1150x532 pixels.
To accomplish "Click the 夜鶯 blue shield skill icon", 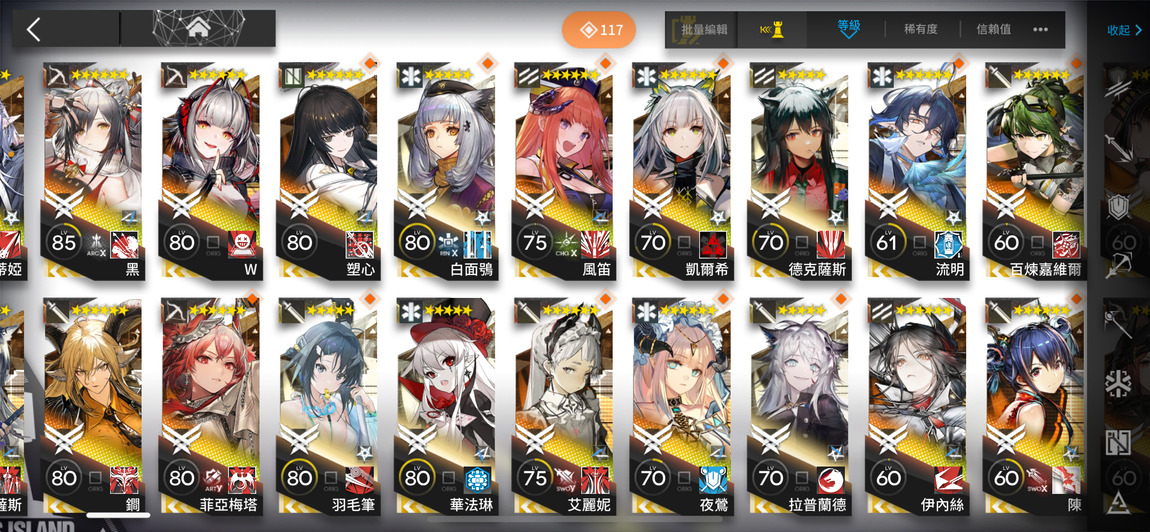I will (x=712, y=479).
